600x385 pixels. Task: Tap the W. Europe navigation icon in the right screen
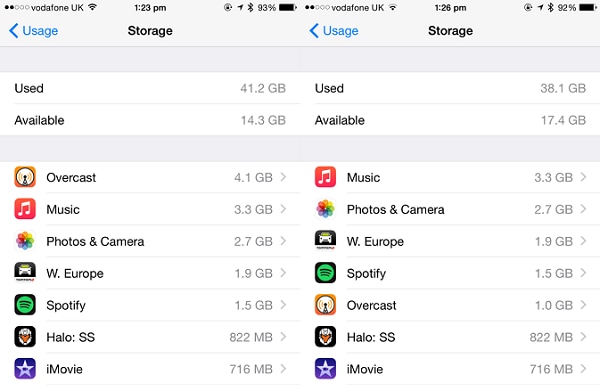tap(326, 241)
